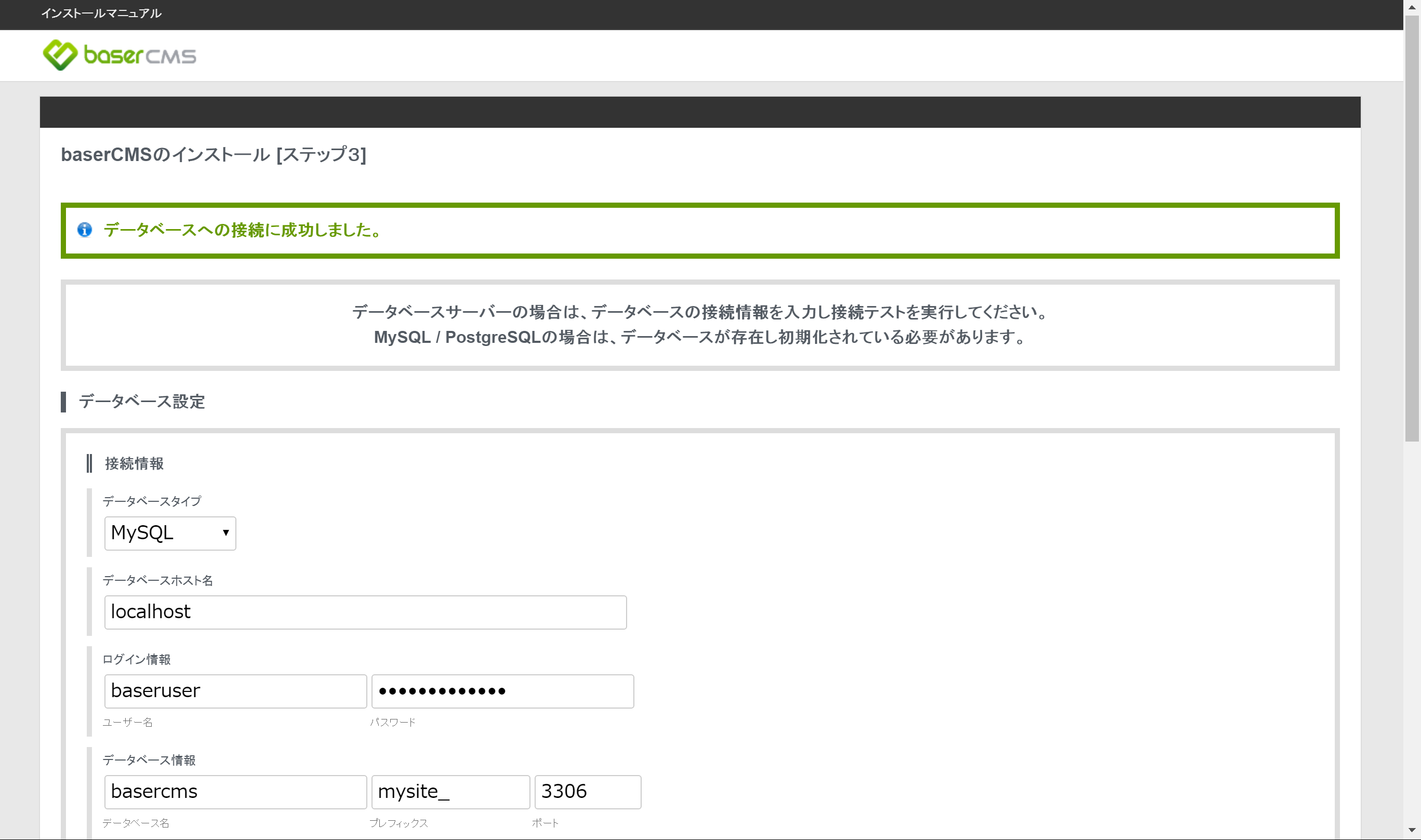
Task: Click the データベースホスト名 label
Action: click(x=157, y=580)
